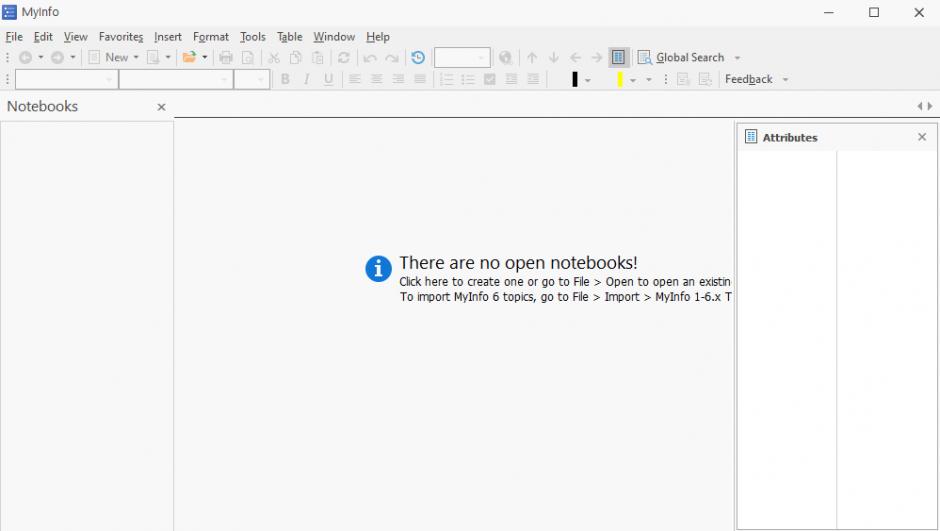940x531 pixels.
Task: Click the yellow highlight color swatch
Action: point(619,79)
